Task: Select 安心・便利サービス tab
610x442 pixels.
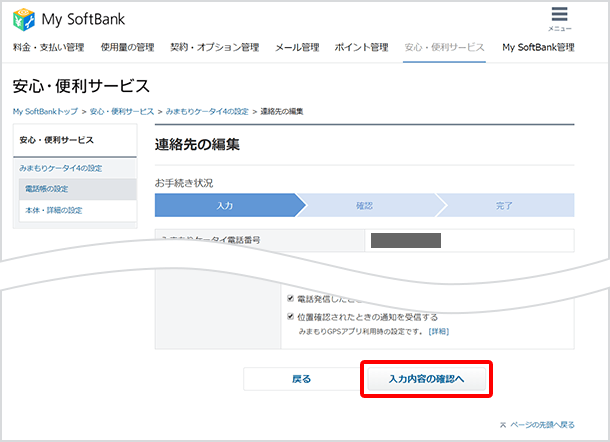Action: [x=444, y=47]
